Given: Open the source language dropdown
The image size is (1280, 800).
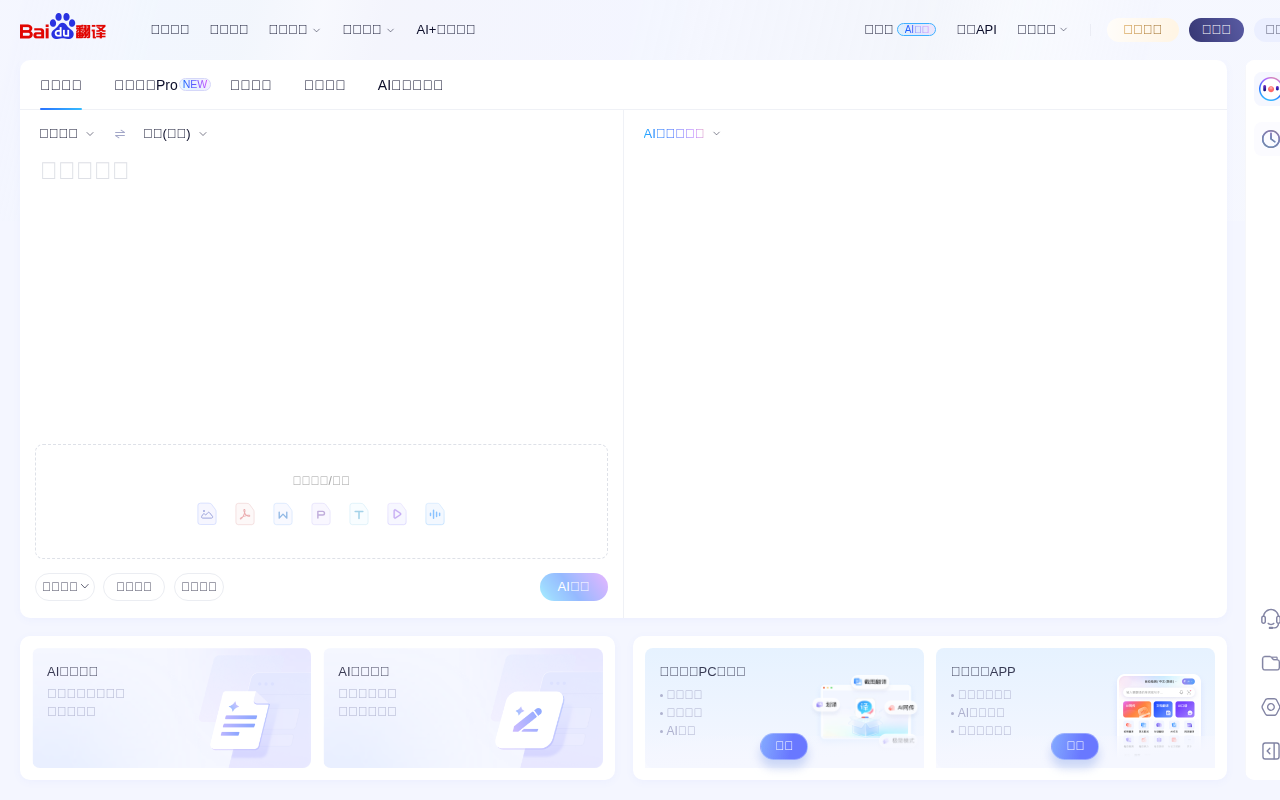Looking at the screenshot, I should [x=67, y=133].
